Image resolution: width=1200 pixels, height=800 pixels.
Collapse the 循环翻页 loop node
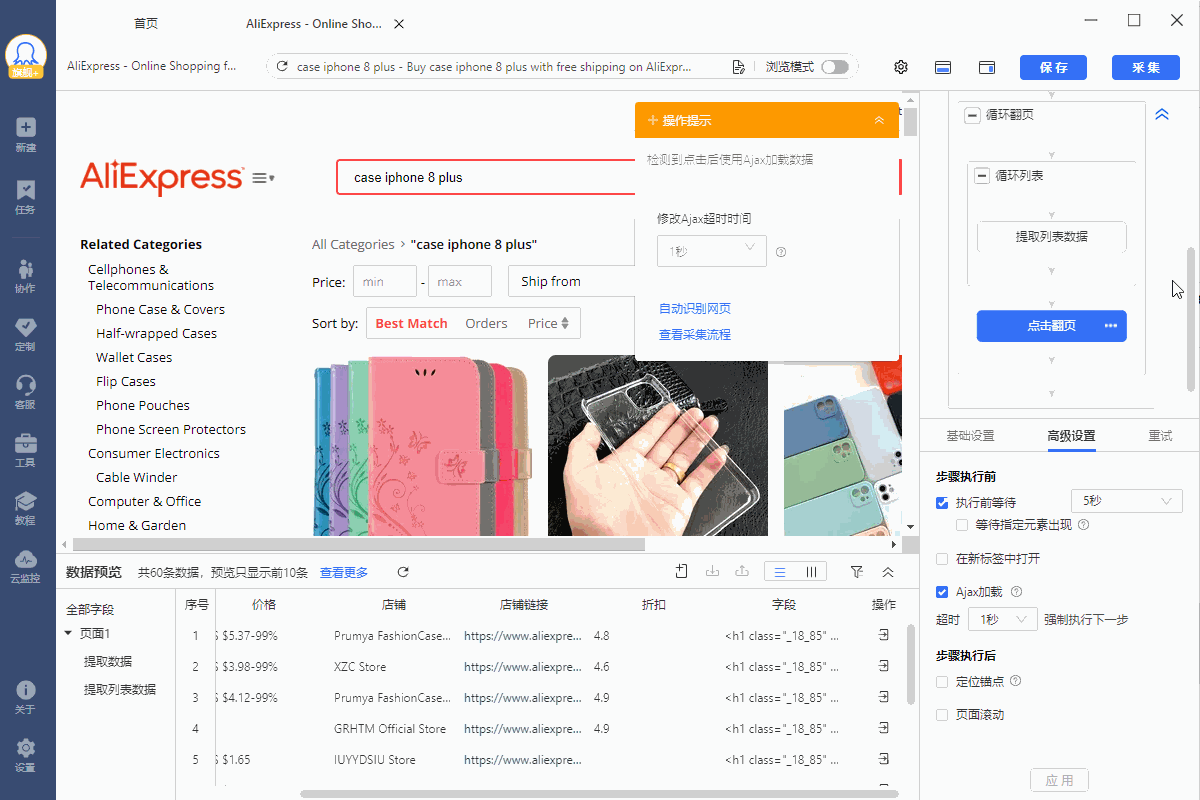(x=972, y=116)
